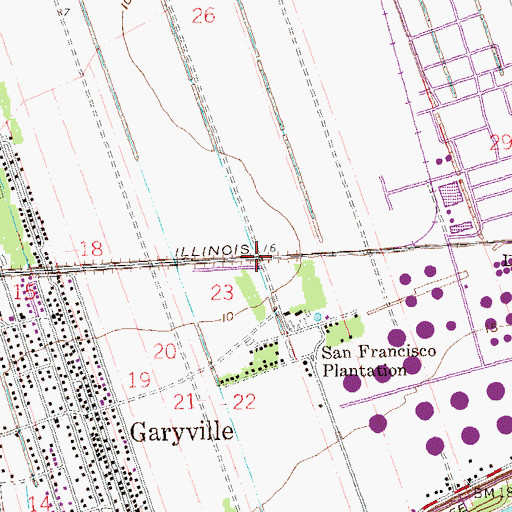Image resolution: width=512 pixels, height=512 pixels.
Task: Click the Garyville town label
Action: click(x=182, y=433)
